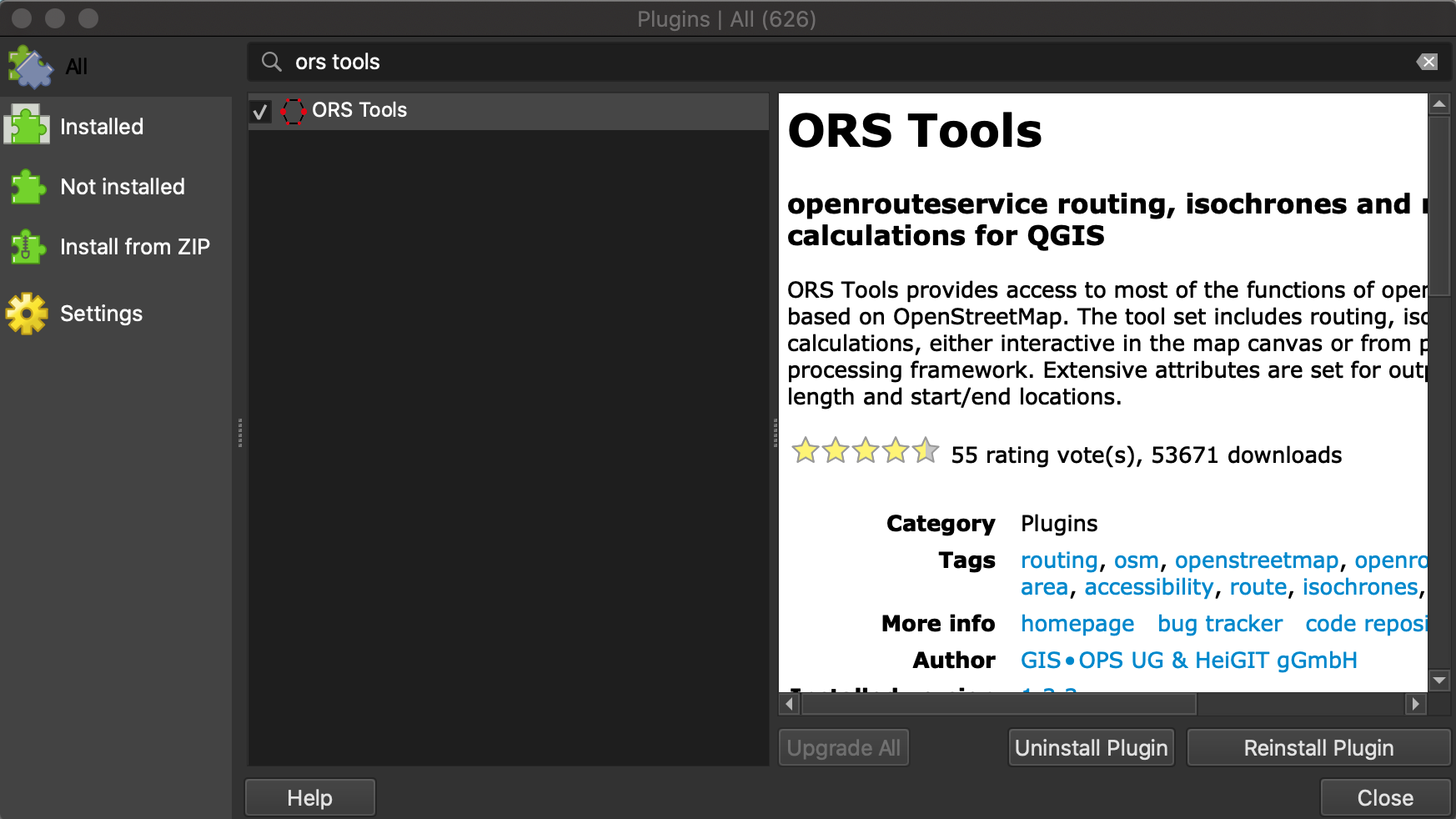This screenshot has width=1456, height=819.
Task: Click the ORS Tools plugin icon
Action: coord(293,111)
